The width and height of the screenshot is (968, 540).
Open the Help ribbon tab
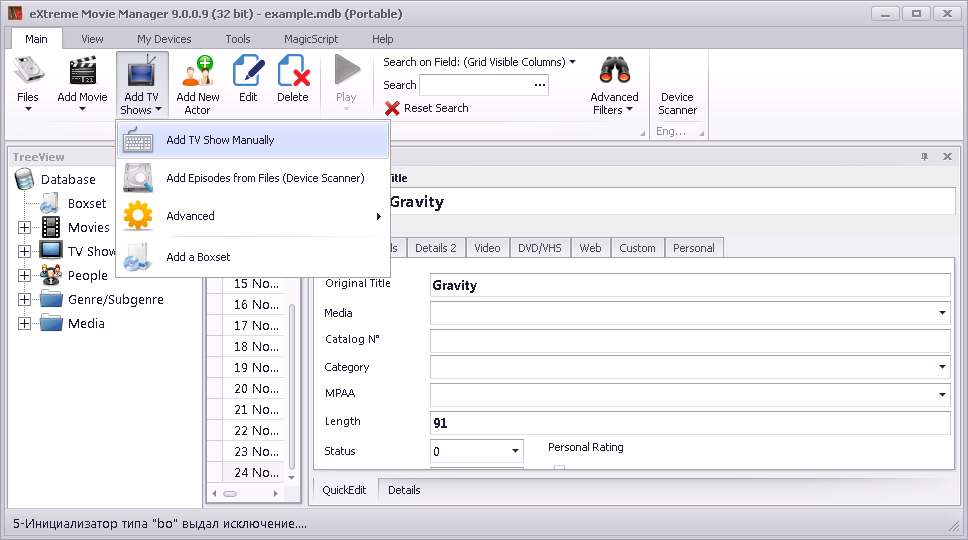point(382,39)
